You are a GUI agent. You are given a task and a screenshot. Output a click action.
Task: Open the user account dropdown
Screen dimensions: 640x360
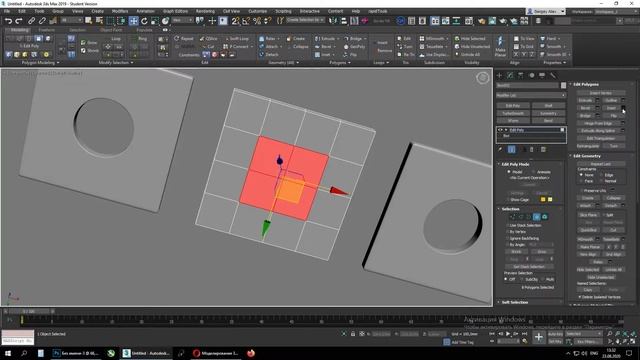(545, 11)
